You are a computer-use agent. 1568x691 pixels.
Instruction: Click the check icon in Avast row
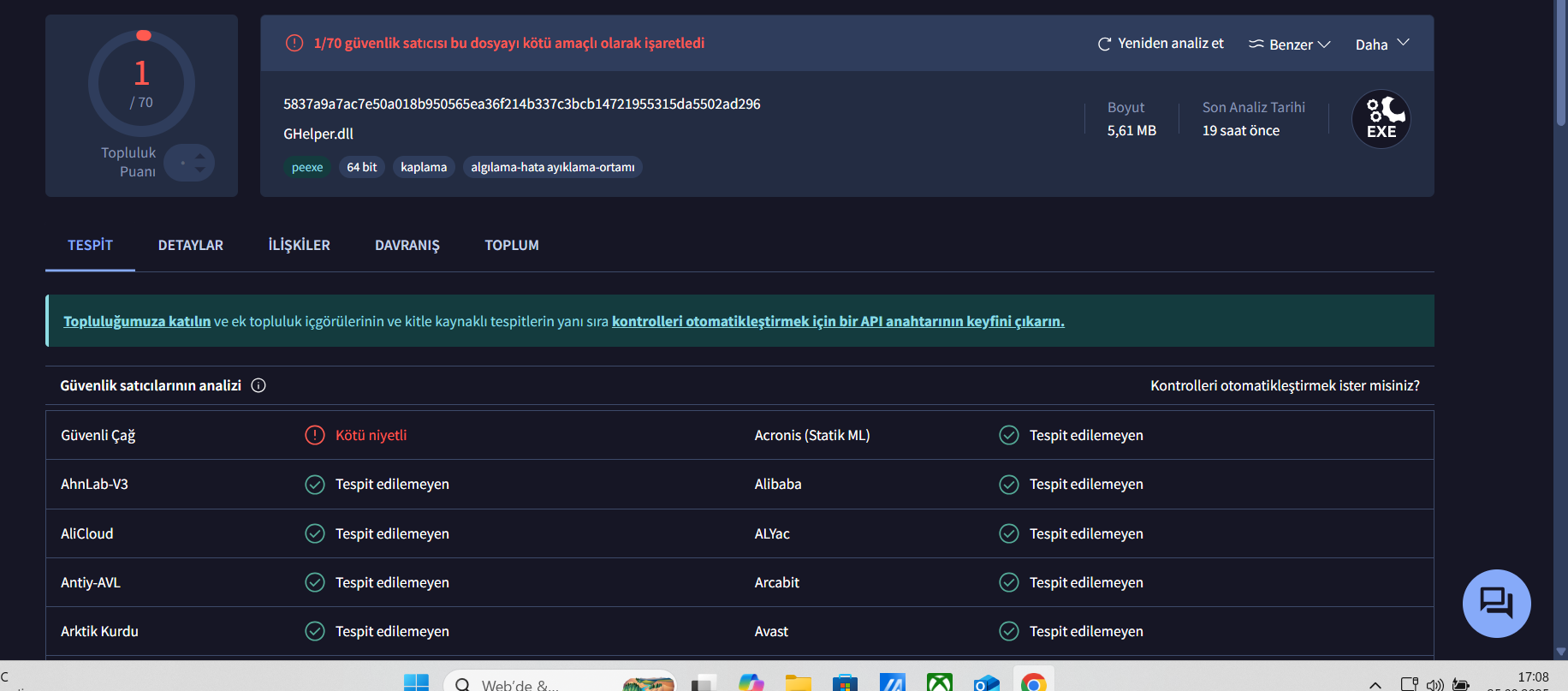(1009, 631)
